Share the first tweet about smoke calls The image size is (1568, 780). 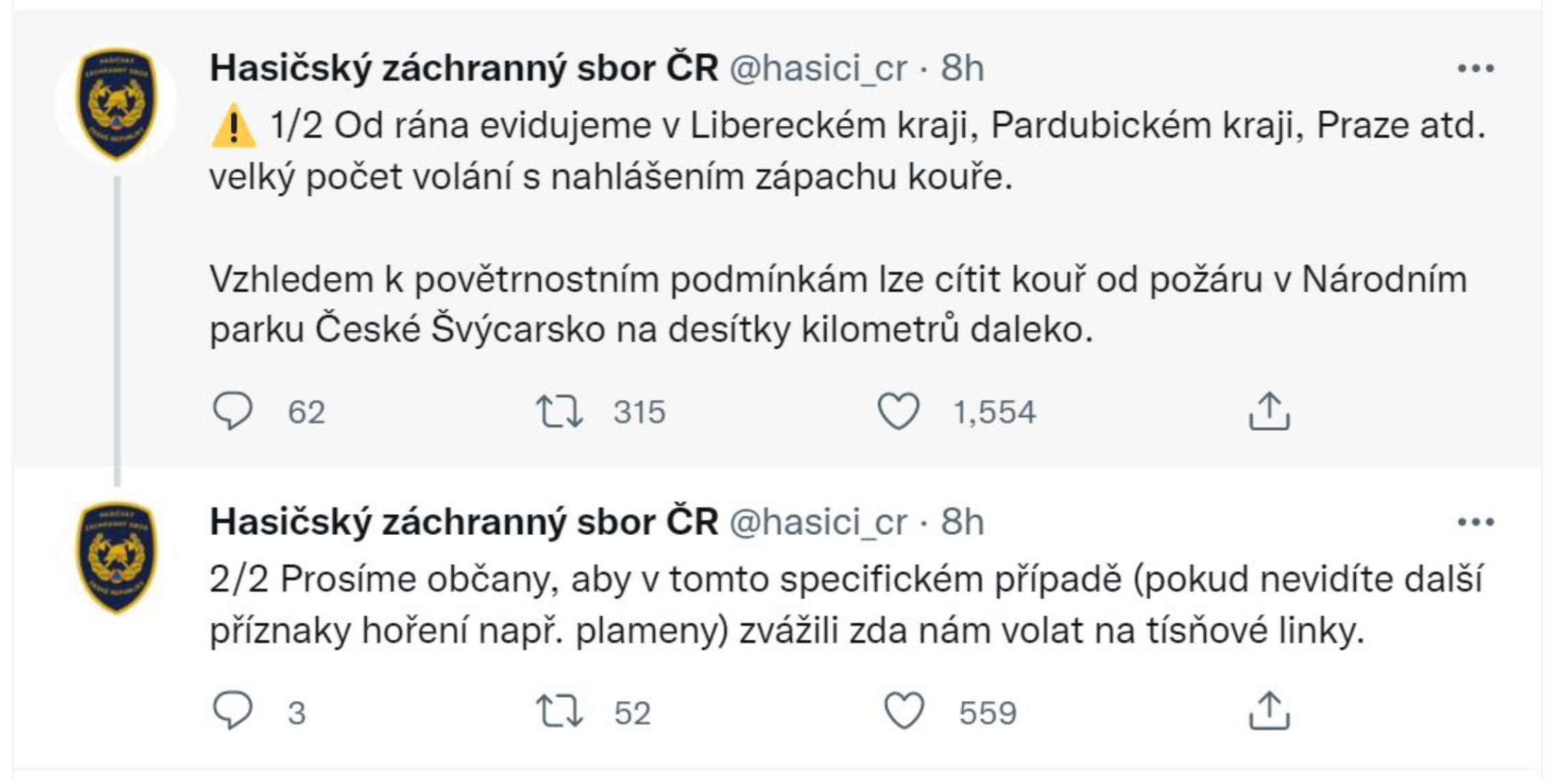click(1269, 411)
